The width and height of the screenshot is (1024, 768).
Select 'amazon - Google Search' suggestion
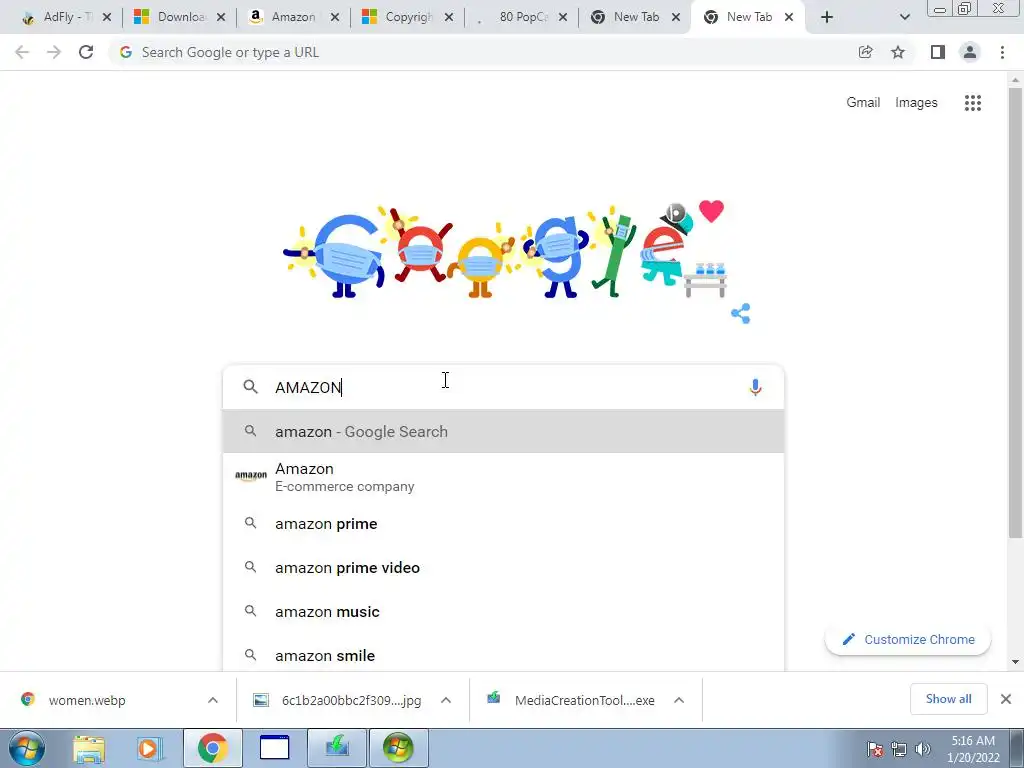(503, 431)
